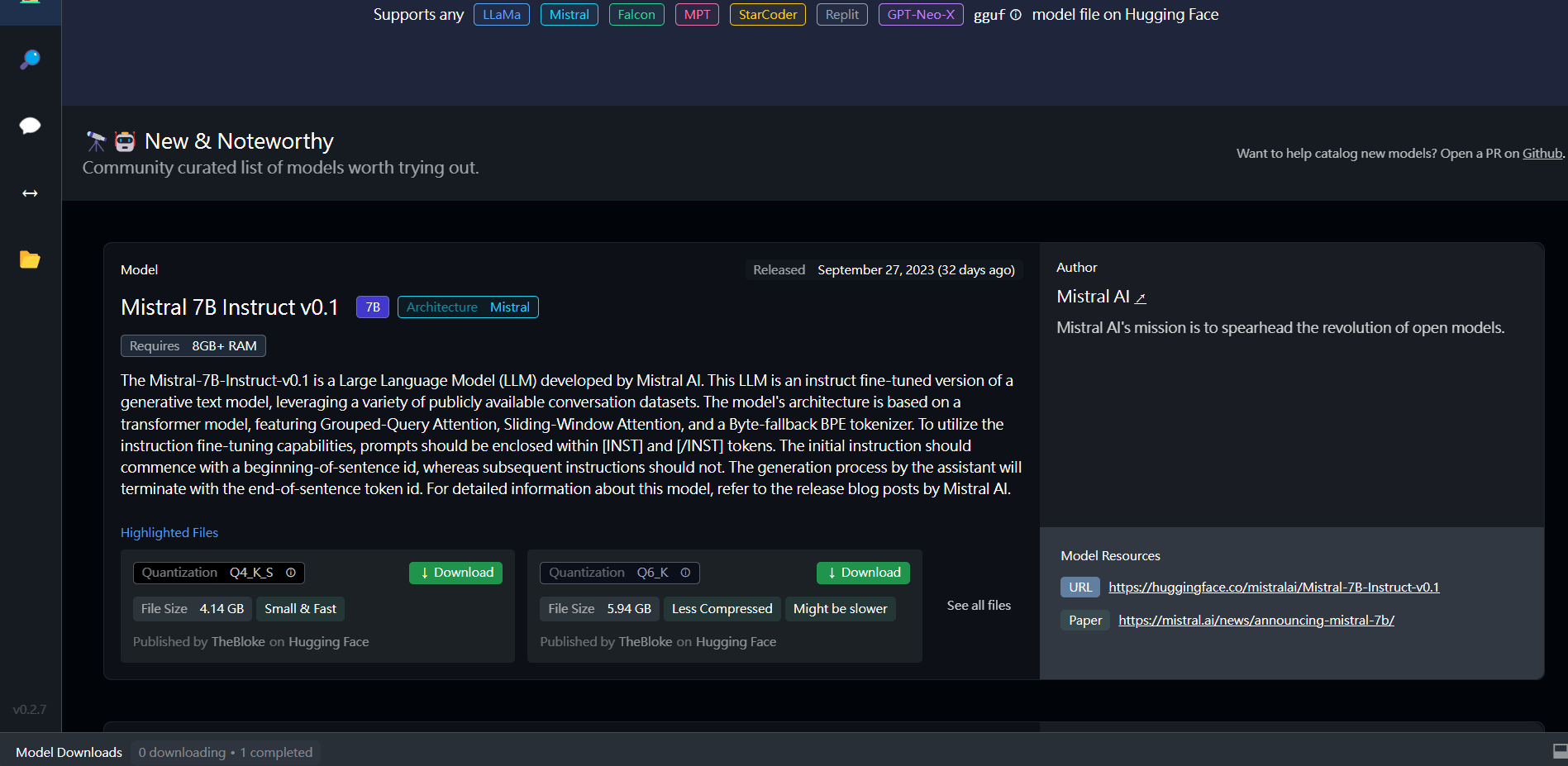Image resolution: width=1568 pixels, height=766 pixels.
Task: Click the Released September 27, 2023 date
Action: coord(884,270)
